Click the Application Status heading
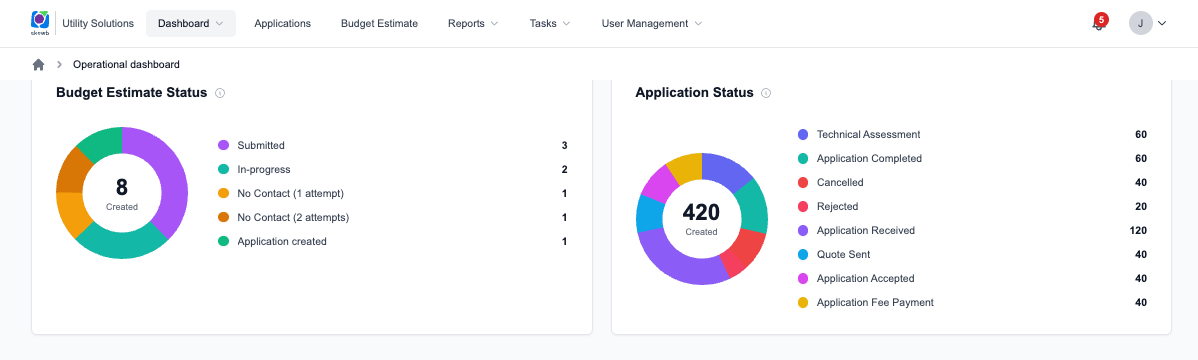Viewport: 1198px width, 360px height. (695, 93)
